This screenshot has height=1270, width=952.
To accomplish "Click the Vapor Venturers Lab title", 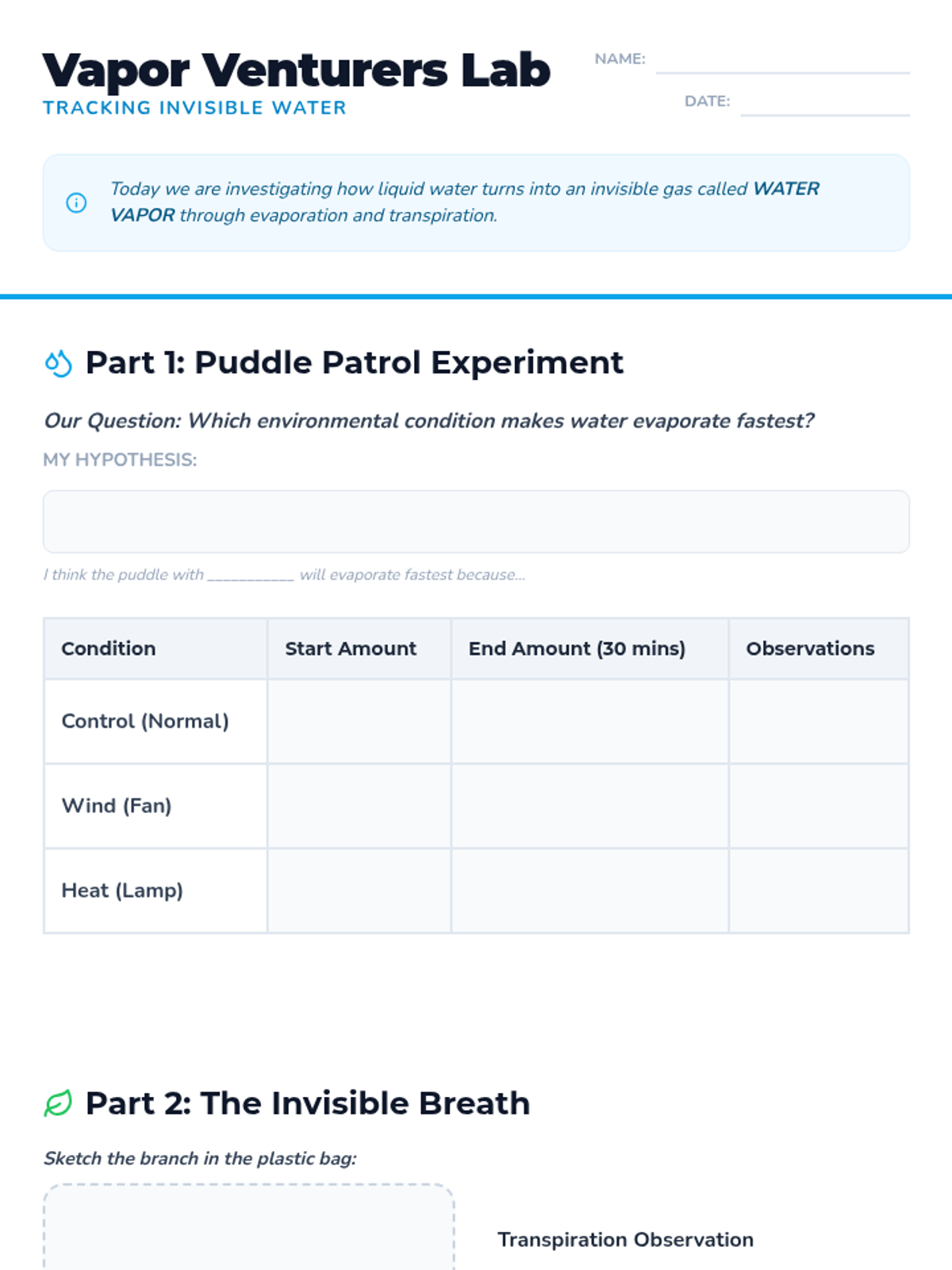I will pyautogui.click(x=296, y=71).
